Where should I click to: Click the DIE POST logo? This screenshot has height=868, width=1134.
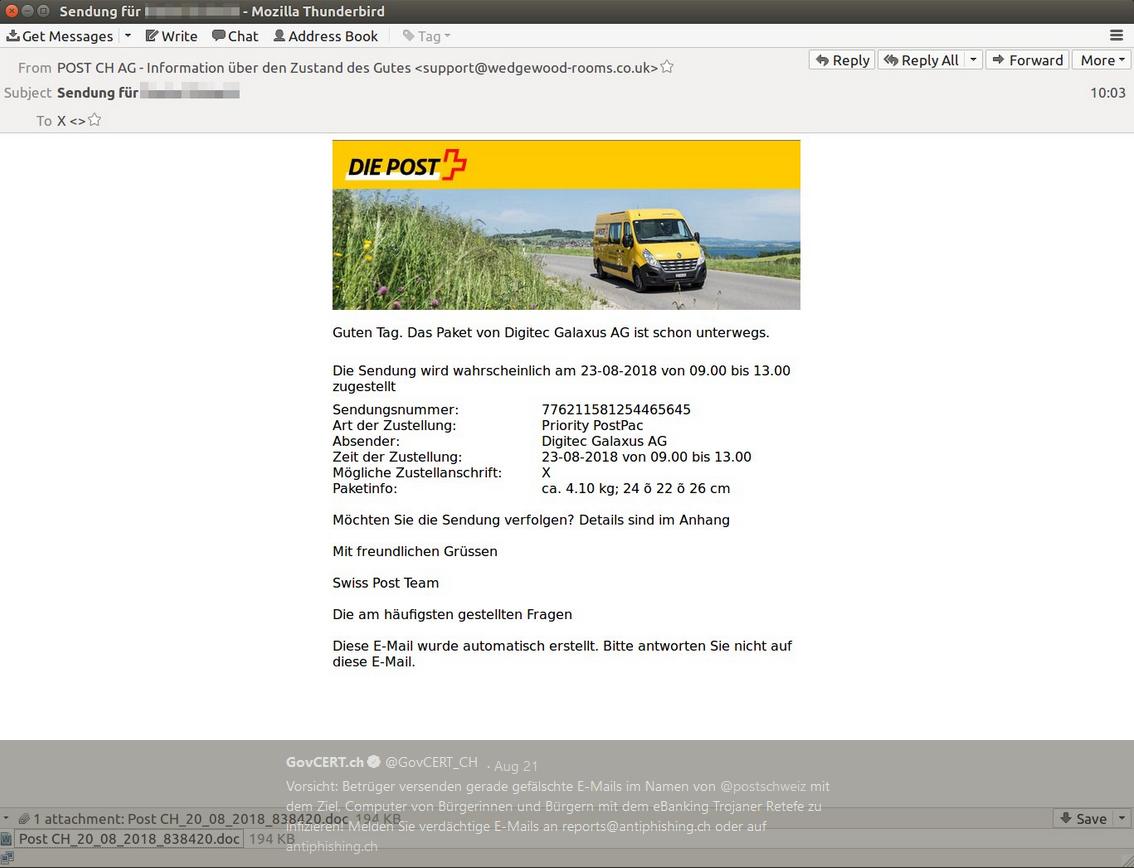coord(406,166)
